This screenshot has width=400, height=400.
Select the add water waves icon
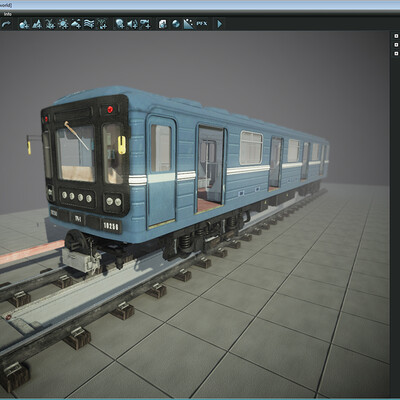(x=89, y=24)
